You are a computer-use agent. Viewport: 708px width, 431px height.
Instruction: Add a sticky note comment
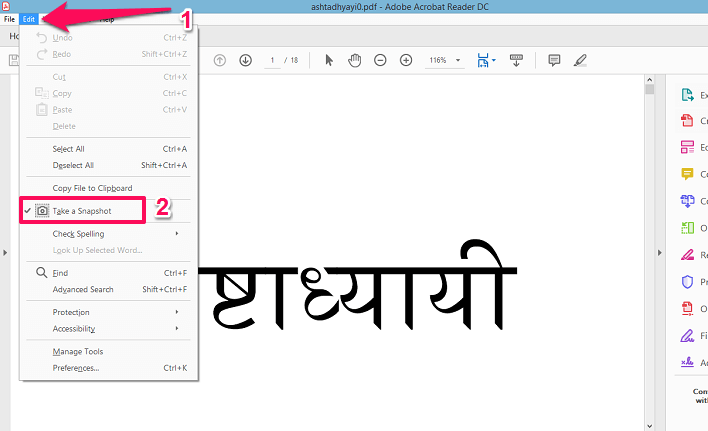[554, 60]
